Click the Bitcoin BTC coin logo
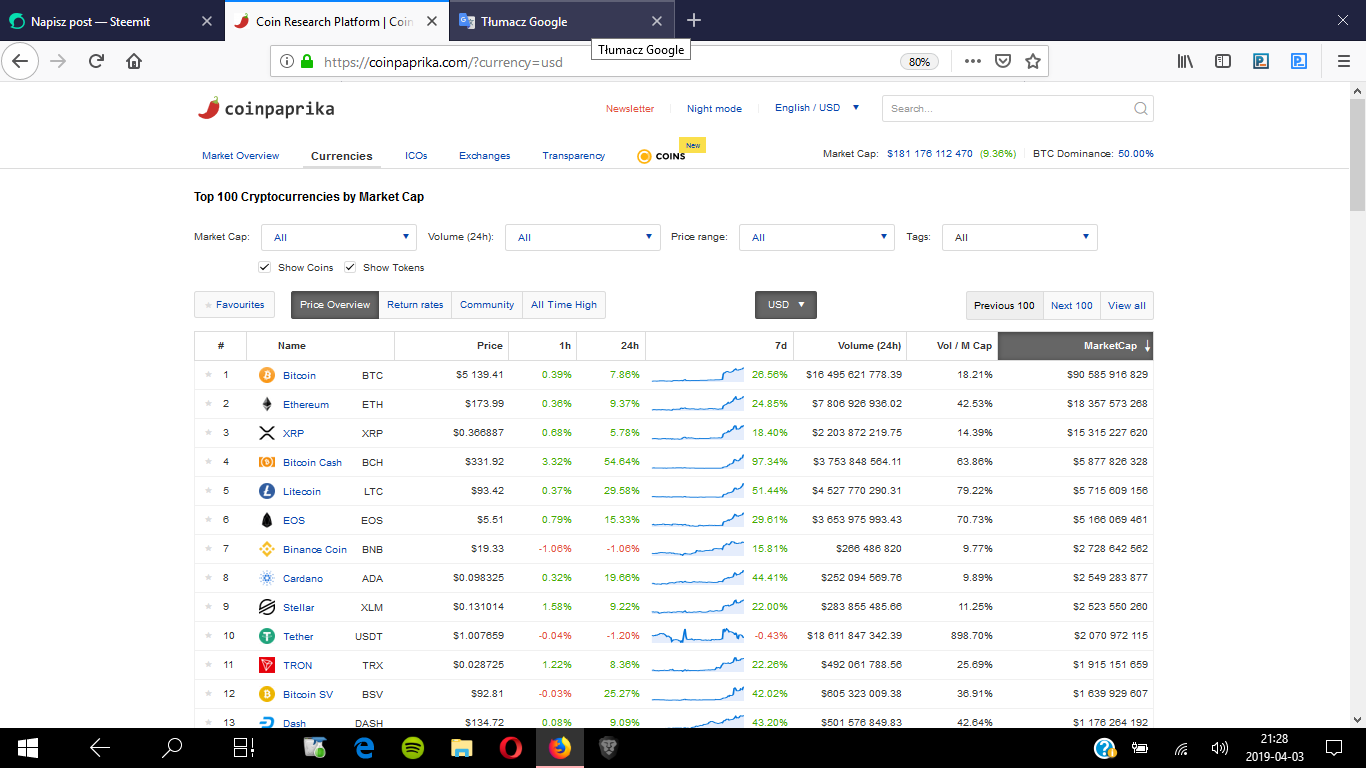Screen dimensions: 1366x768 pyautogui.click(x=266, y=375)
